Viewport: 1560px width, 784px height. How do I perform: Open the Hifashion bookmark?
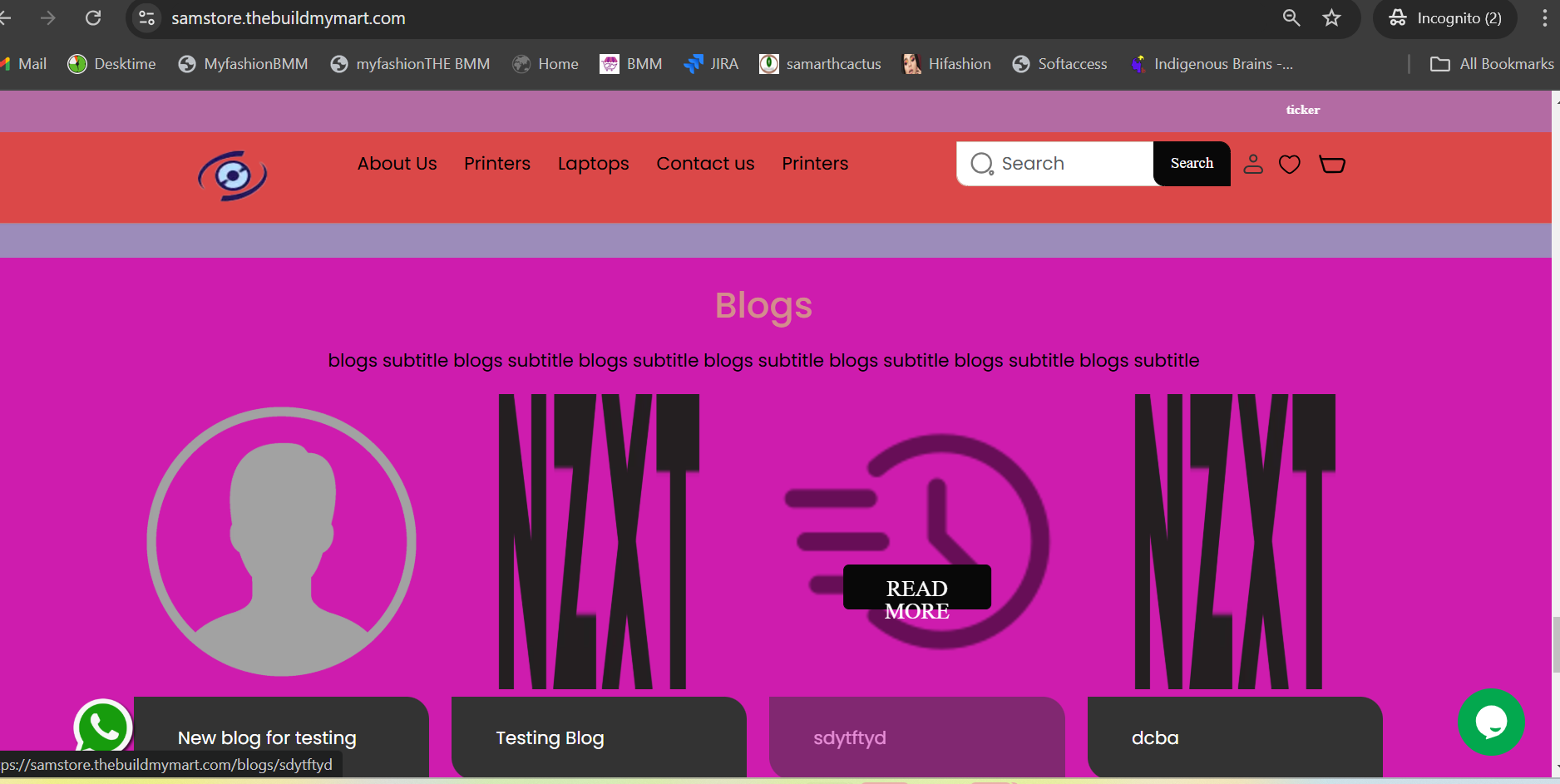[947, 64]
